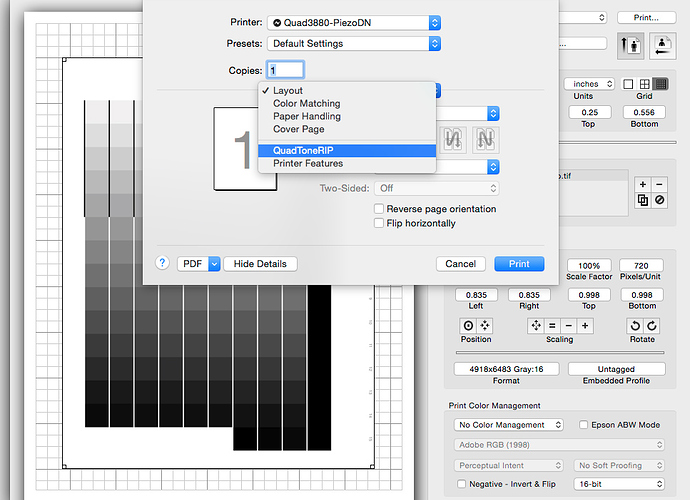Image resolution: width=690 pixels, height=500 pixels.
Task: Click the duplicate image icon
Action: pyautogui.click(x=642, y=201)
